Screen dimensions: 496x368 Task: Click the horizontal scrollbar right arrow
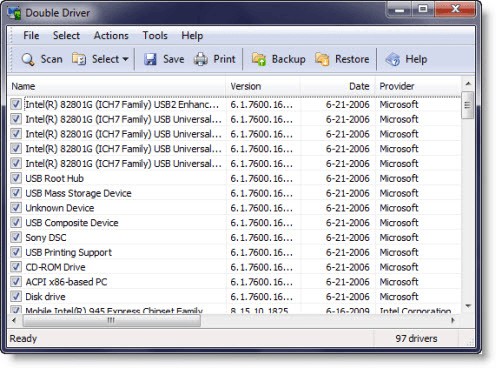[453, 320]
